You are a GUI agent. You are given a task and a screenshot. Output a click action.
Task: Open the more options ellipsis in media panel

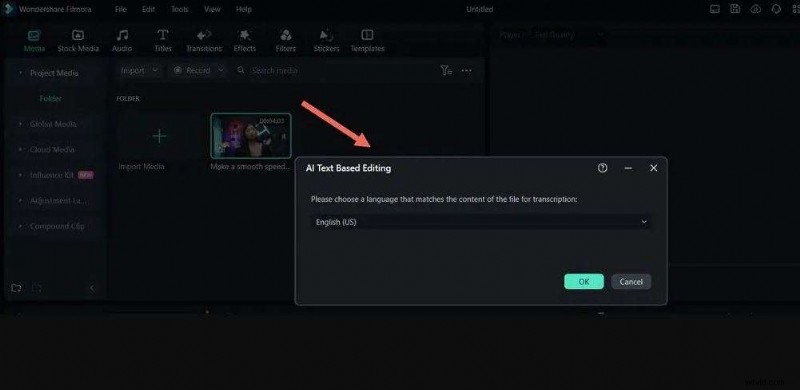click(x=466, y=71)
